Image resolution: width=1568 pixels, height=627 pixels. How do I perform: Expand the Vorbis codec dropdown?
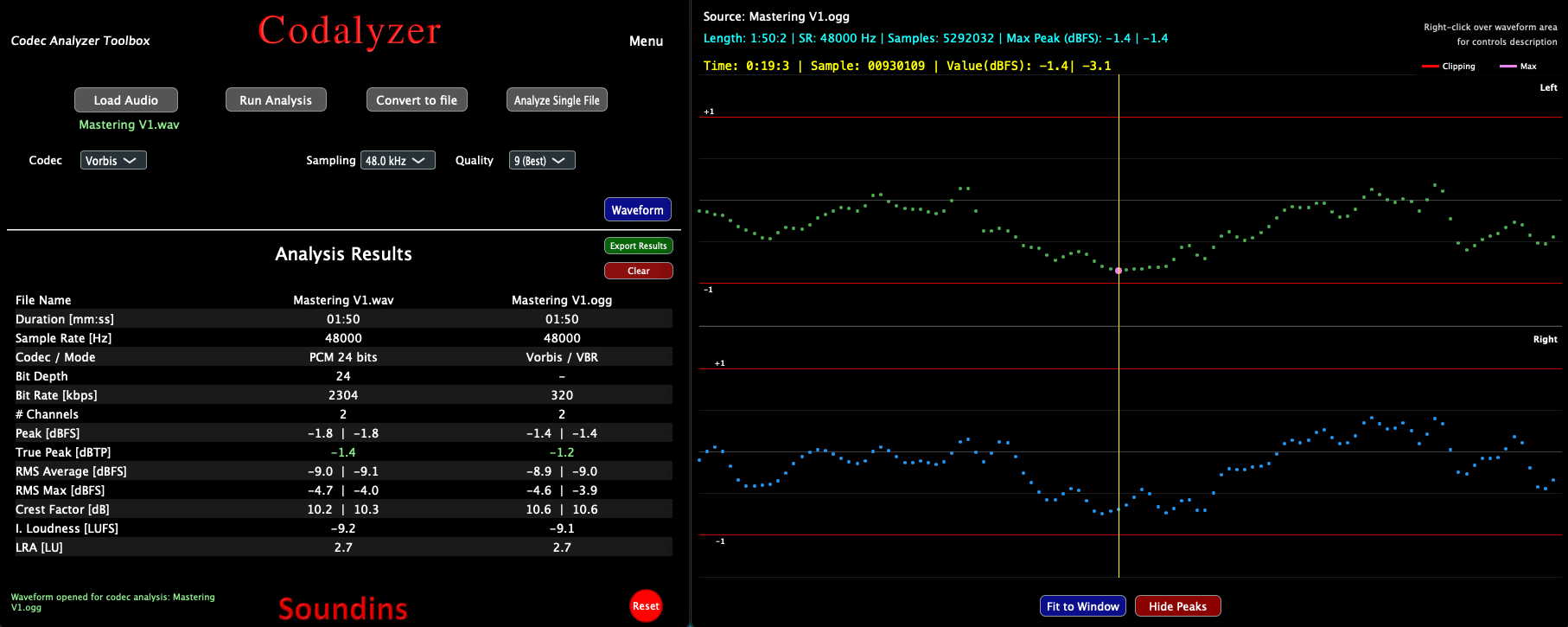[113, 161]
